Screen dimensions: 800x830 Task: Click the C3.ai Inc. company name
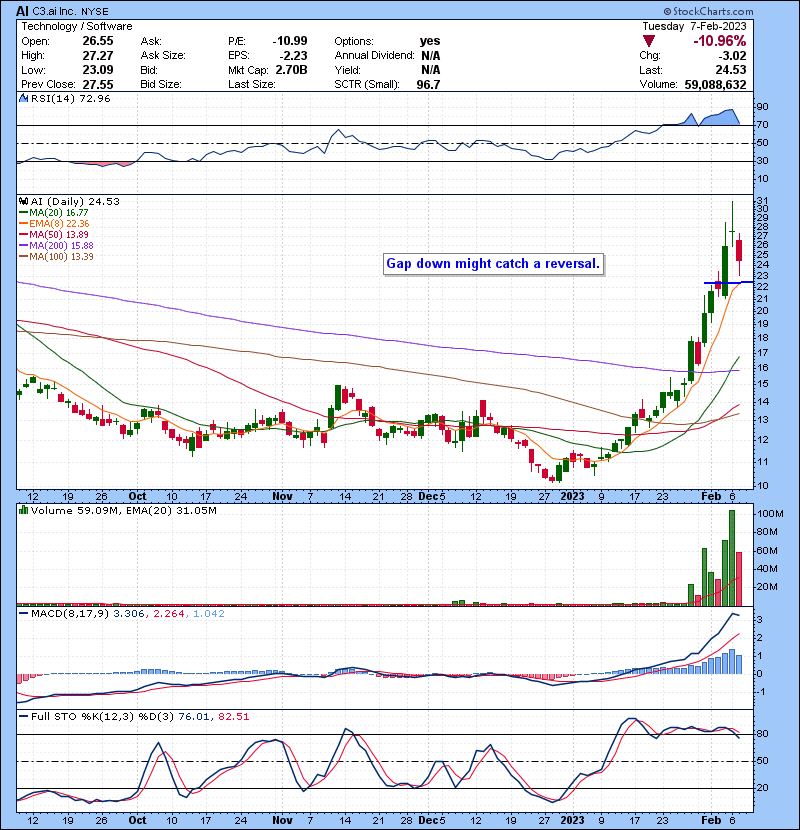click(55, 11)
